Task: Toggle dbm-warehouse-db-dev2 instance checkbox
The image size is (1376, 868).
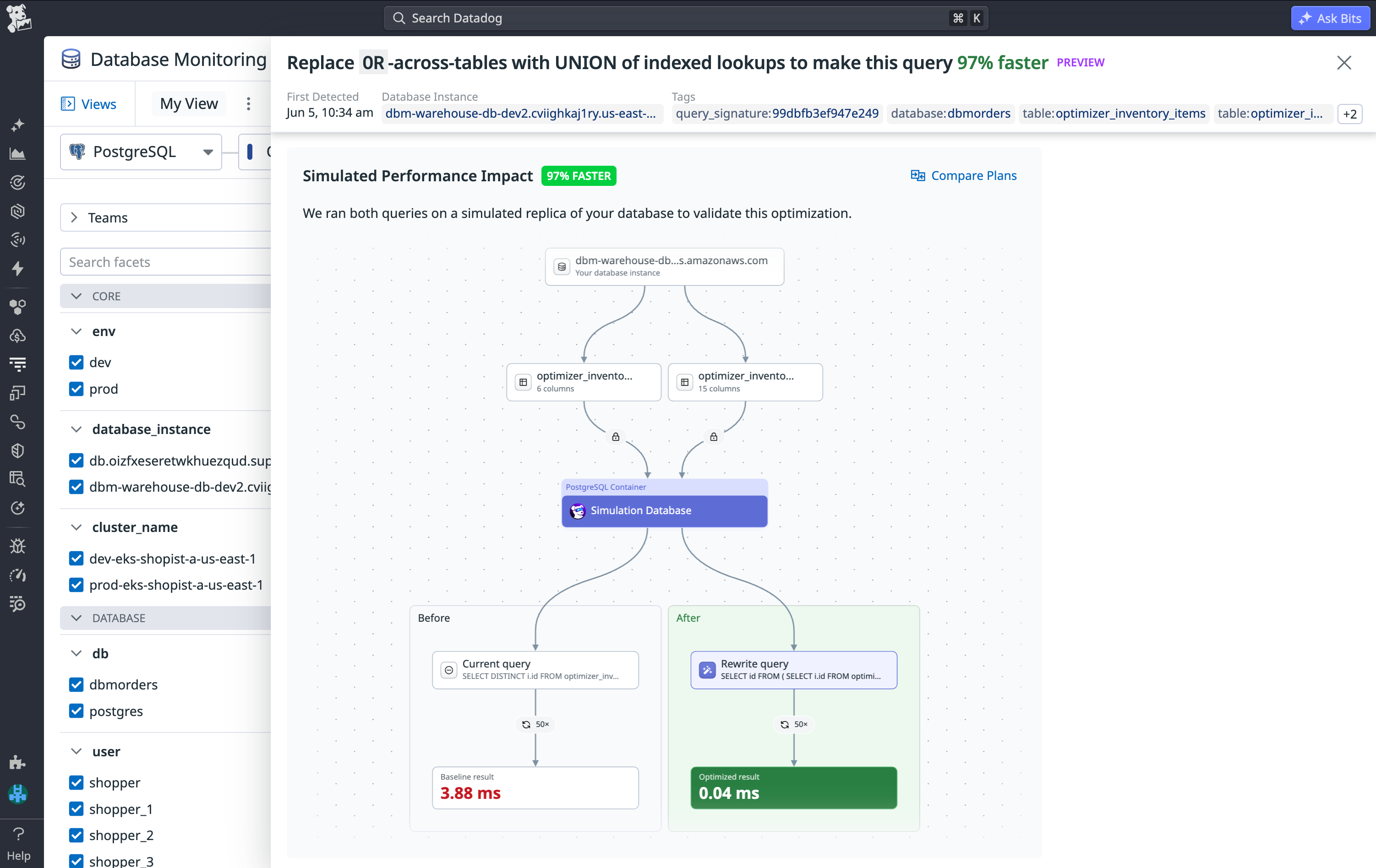Action: pos(76,487)
